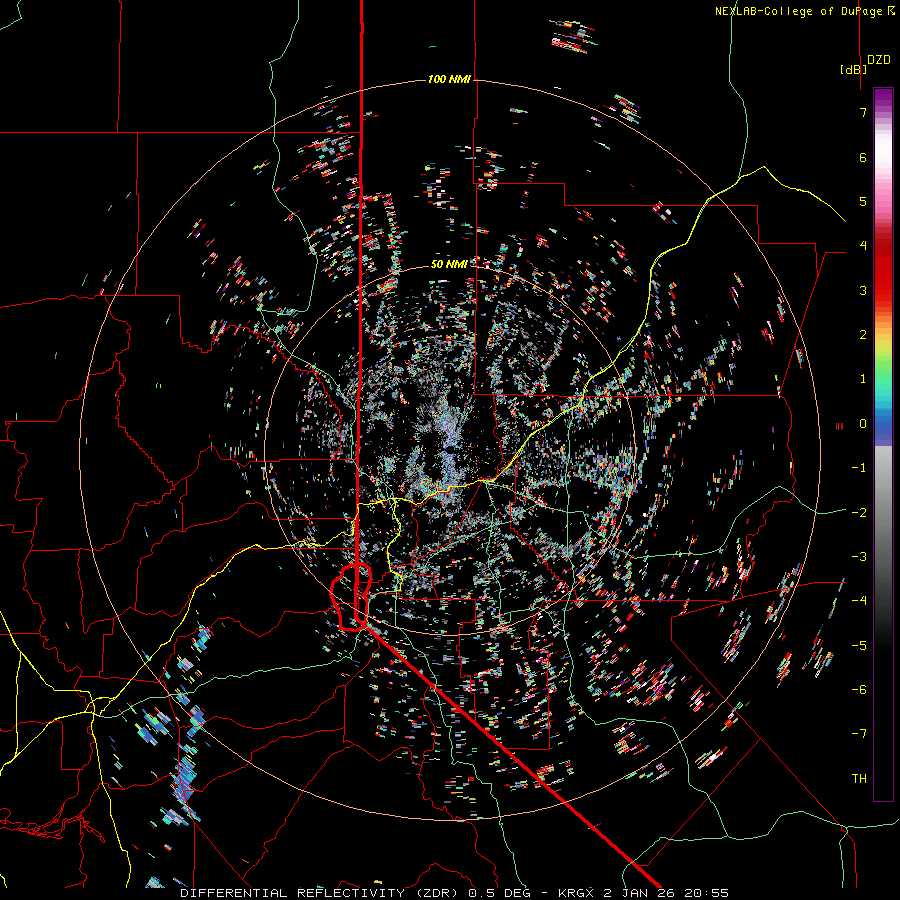Click the 0 scale label
The width and height of the screenshot is (900, 900).
coord(863,424)
